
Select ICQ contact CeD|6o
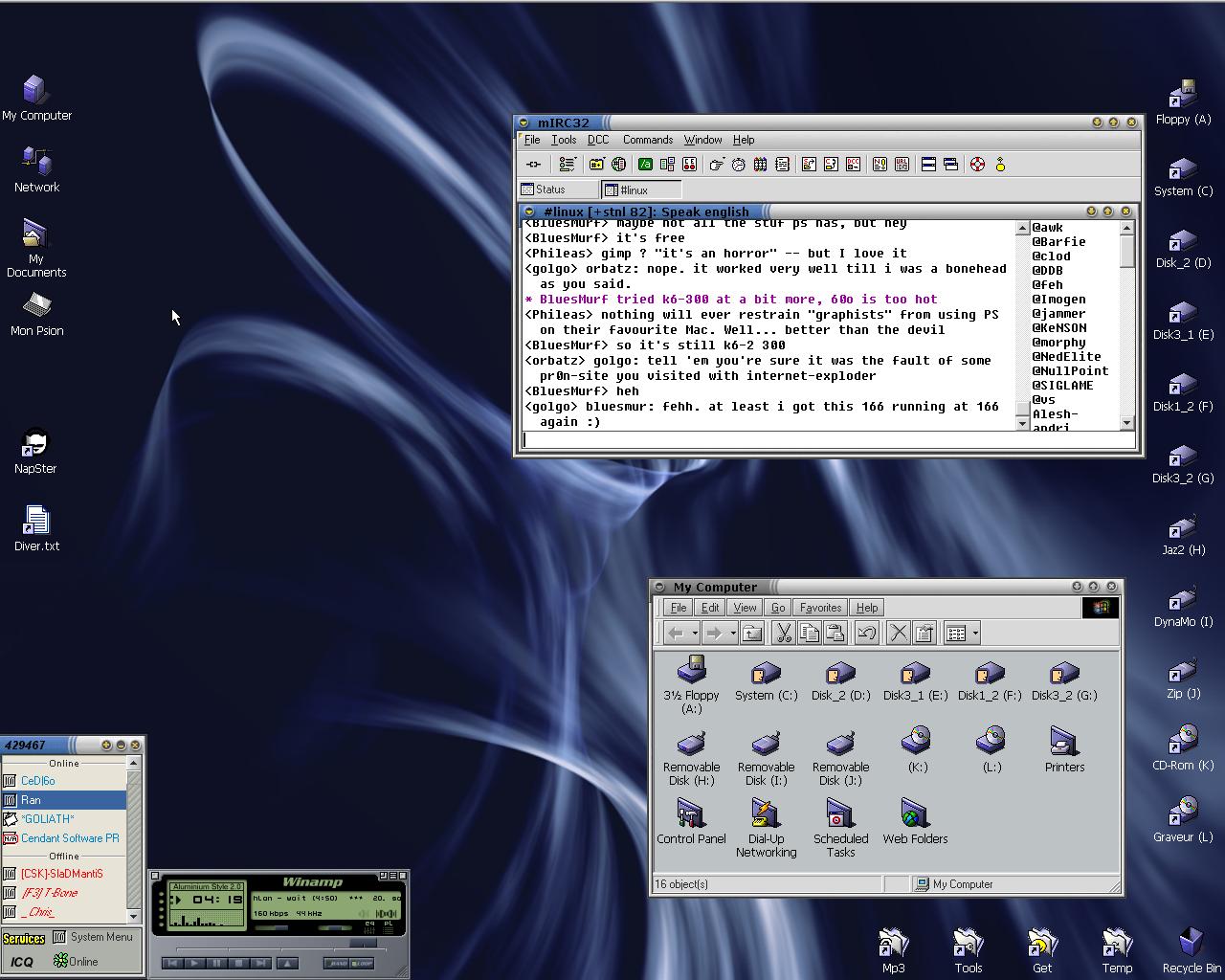pyautogui.click(x=63, y=781)
